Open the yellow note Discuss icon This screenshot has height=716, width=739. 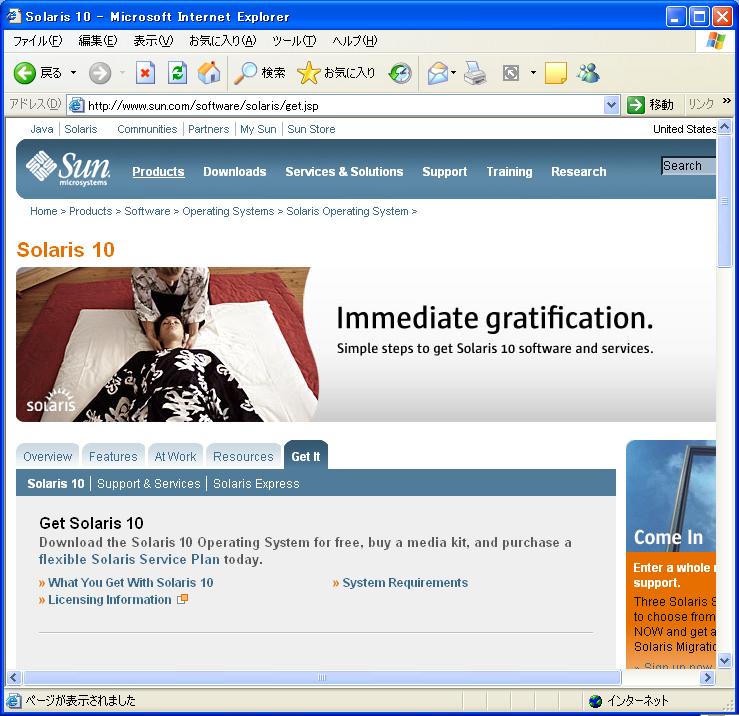click(x=556, y=73)
